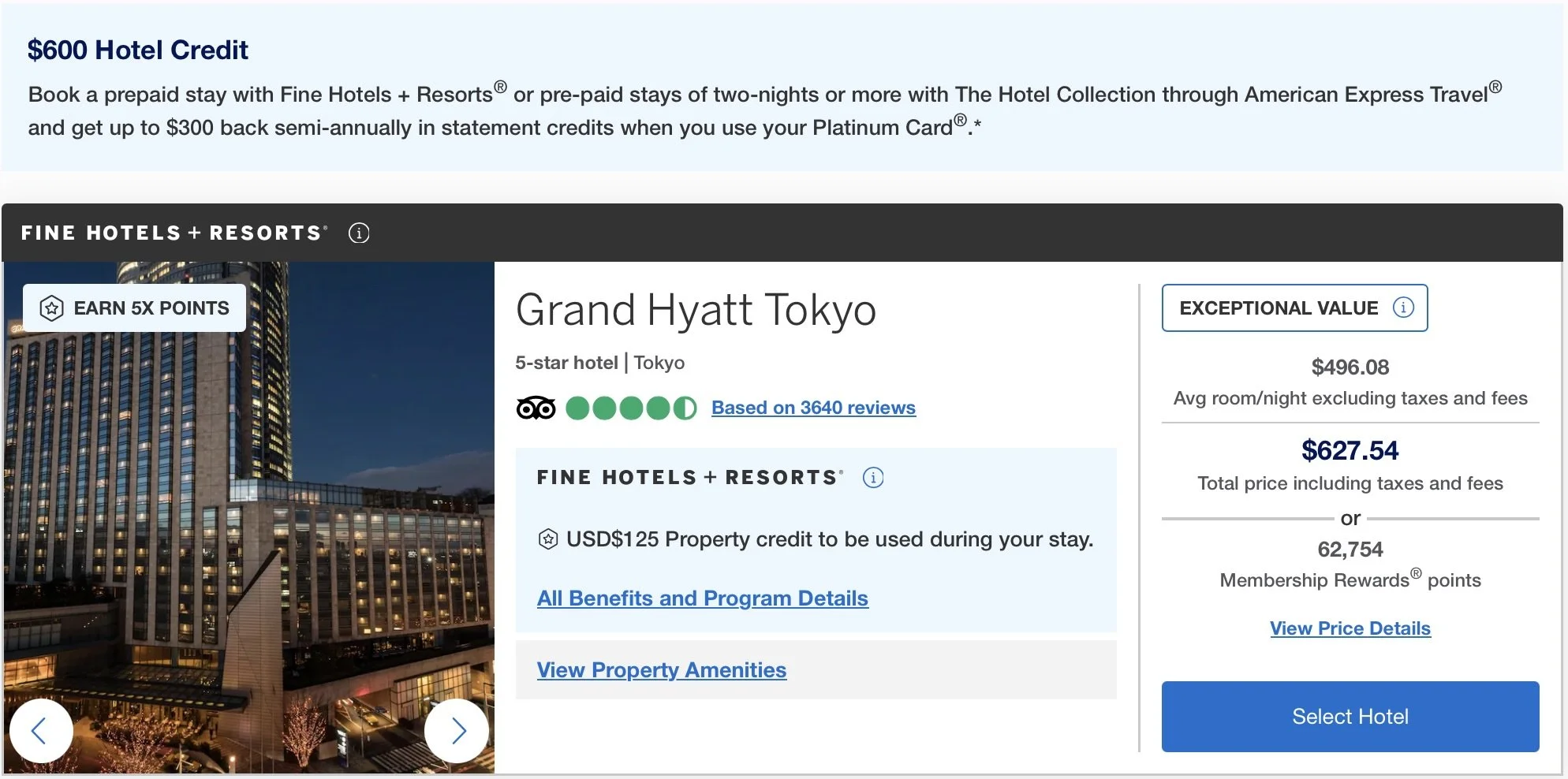Click the Membership Rewards points label
The image size is (1568, 779).
1350,580
